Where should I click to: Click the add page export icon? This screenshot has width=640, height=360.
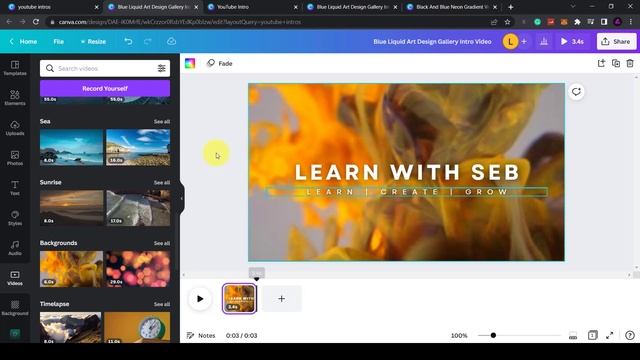601,63
